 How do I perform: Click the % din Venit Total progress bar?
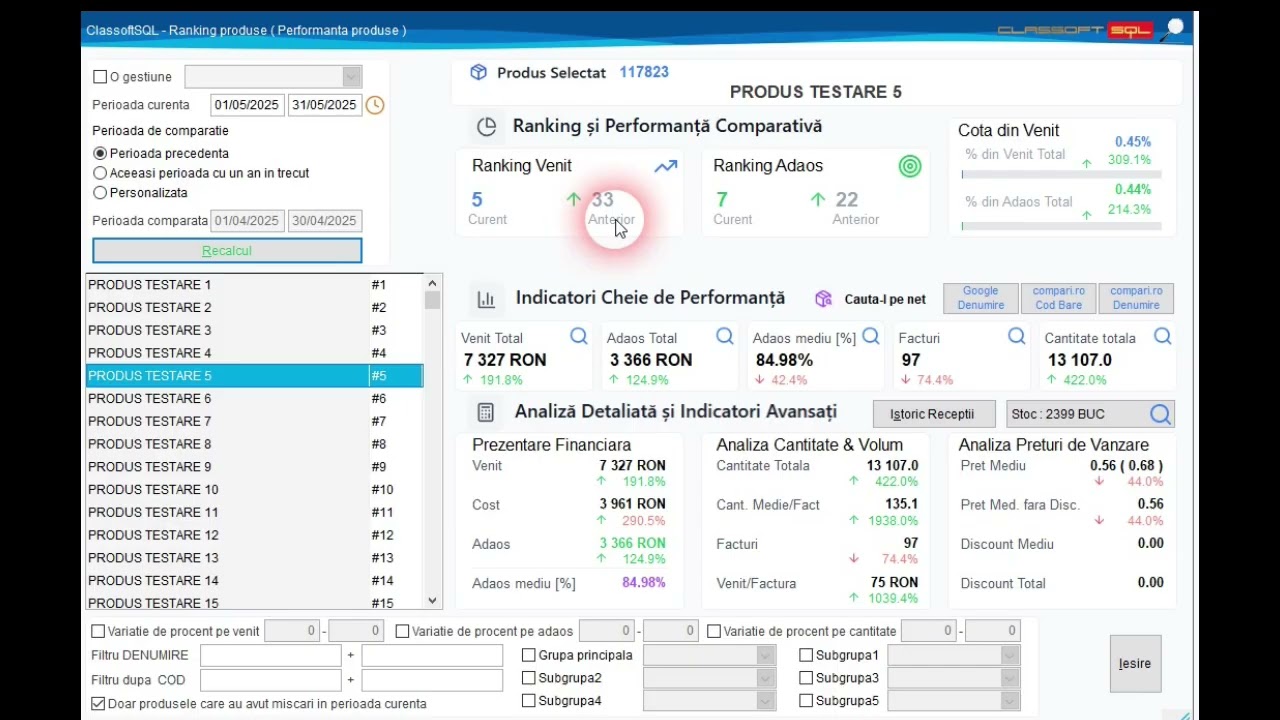(x=1061, y=175)
